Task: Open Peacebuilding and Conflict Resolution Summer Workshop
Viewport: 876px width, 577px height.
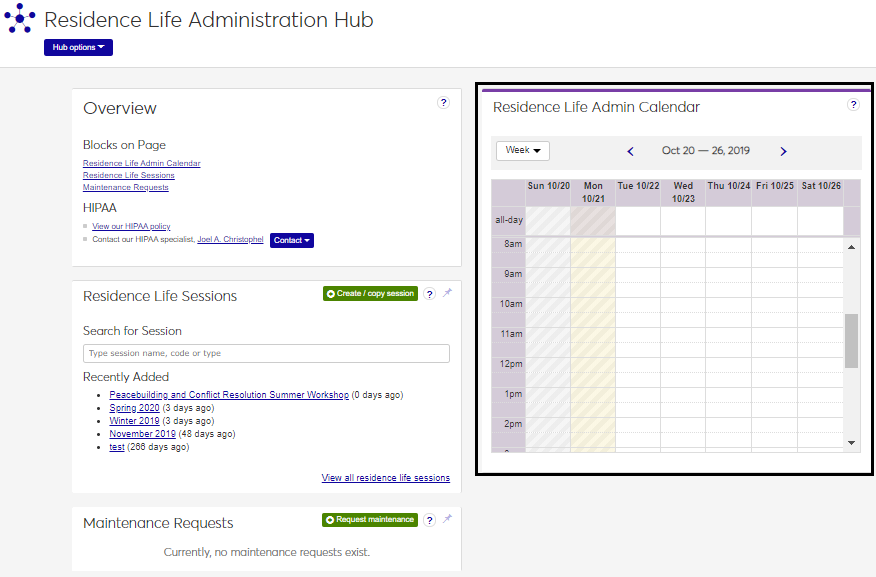Action: point(229,395)
